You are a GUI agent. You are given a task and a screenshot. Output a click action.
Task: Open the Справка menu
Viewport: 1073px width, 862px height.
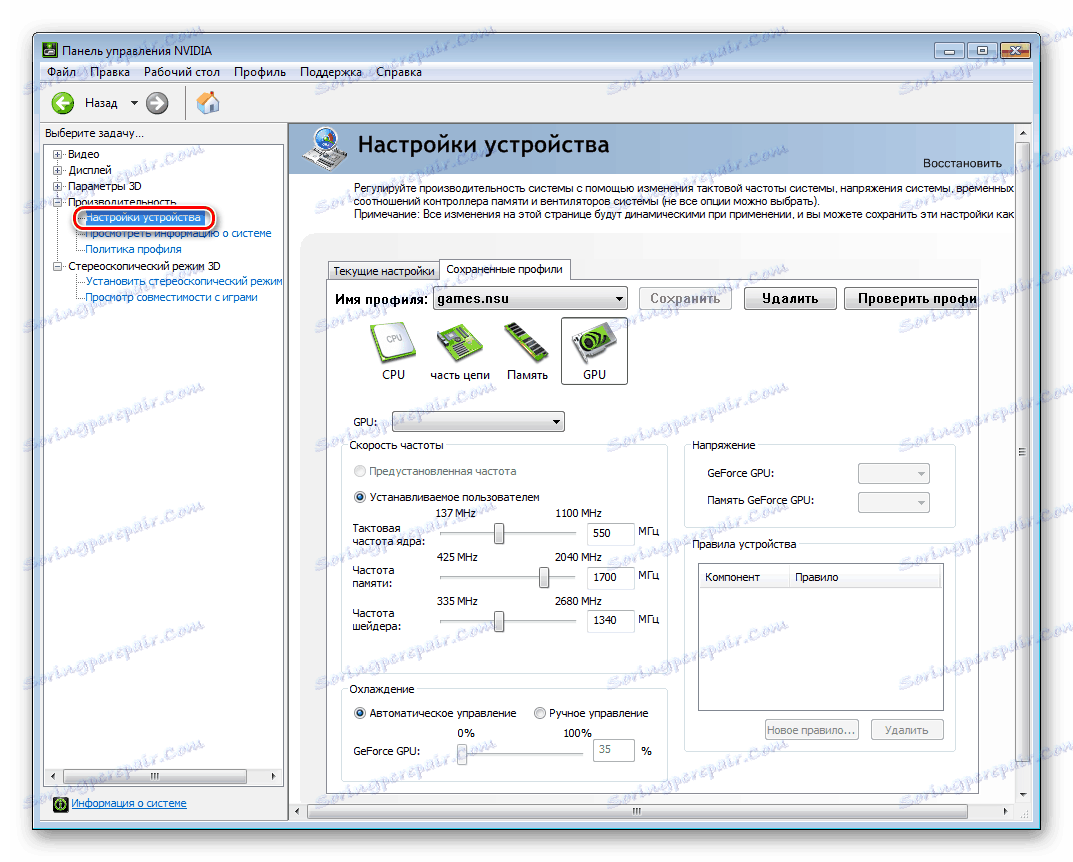tap(399, 72)
